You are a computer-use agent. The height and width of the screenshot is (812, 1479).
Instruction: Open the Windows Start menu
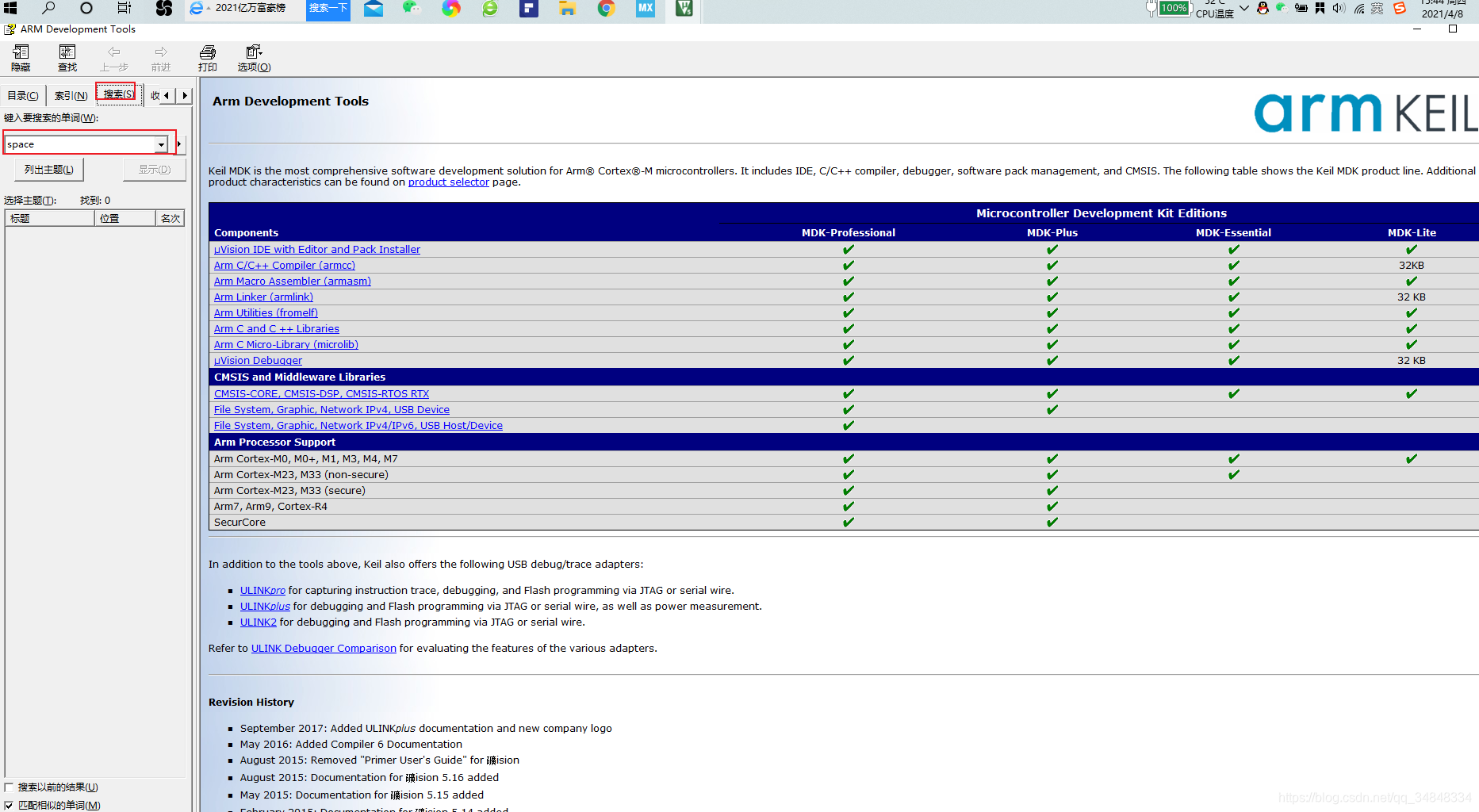click(x=10, y=8)
